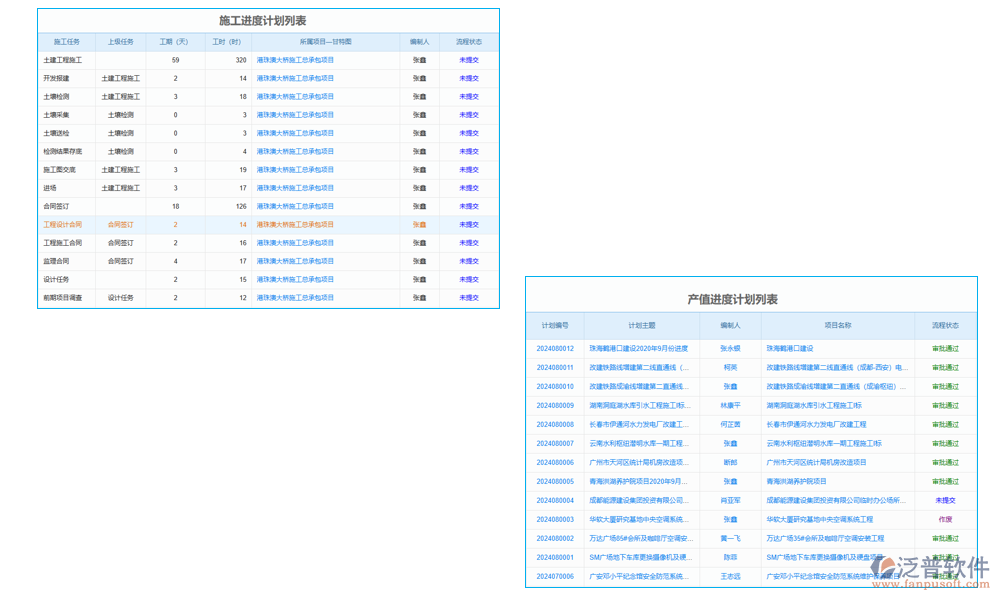The width and height of the screenshot is (1000, 600).
Task: Click 编制人 header in 施工进度计划列表
Action: pos(419,42)
